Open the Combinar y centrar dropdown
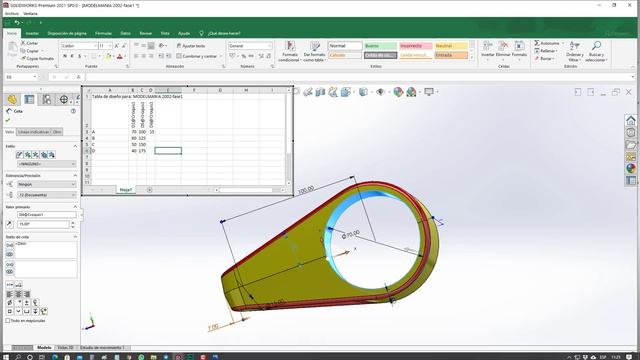Image resolution: width=640 pixels, height=360 pixels. click(x=221, y=56)
